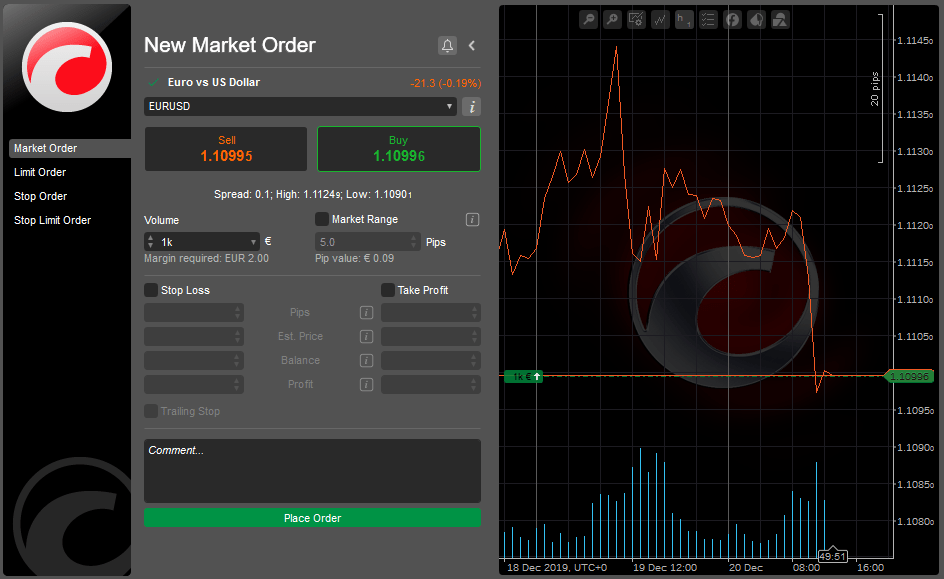
Task: Open the h1 timeframe selector icon
Action: coord(684,19)
